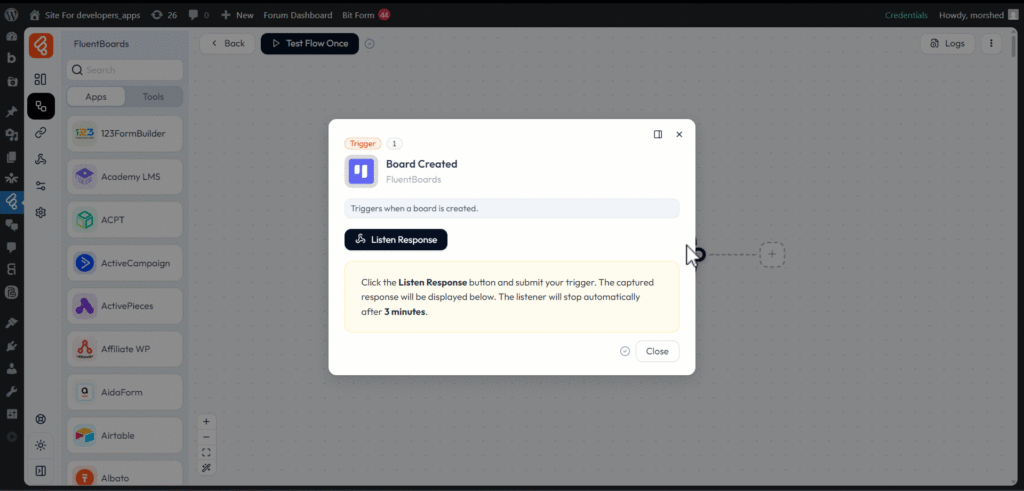Toggle side panel view icon in dialog
The image size is (1024, 491).
point(658,135)
